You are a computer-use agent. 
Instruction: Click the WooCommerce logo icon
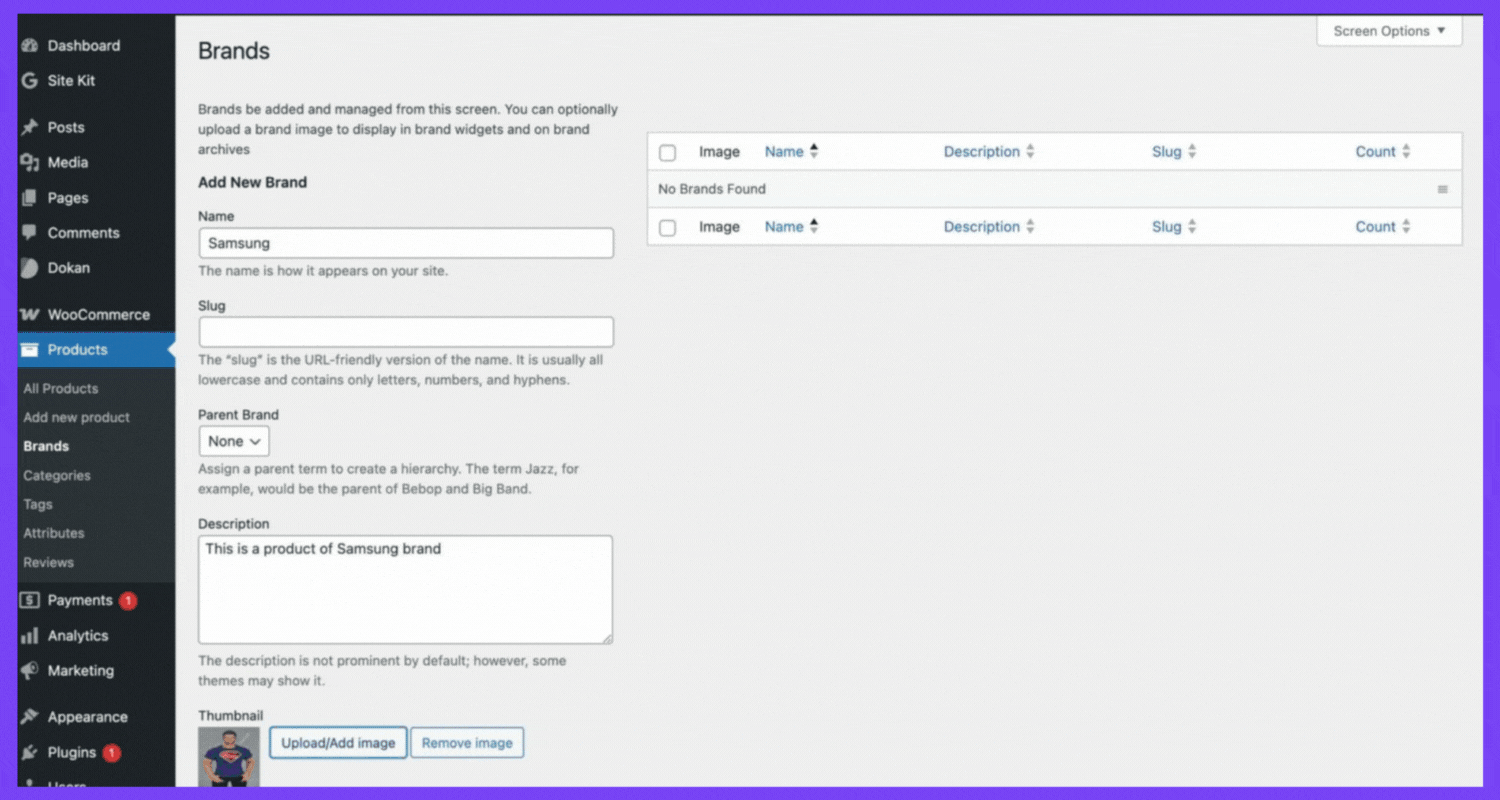pos(30,315)
